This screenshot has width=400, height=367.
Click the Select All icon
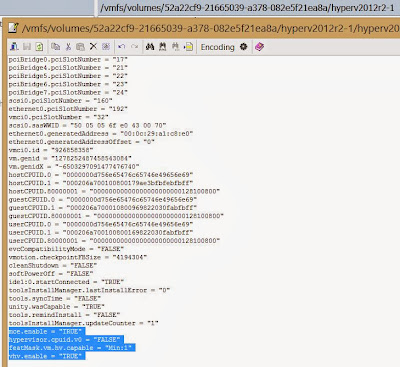pyautogui.click(x=106, y=47)
